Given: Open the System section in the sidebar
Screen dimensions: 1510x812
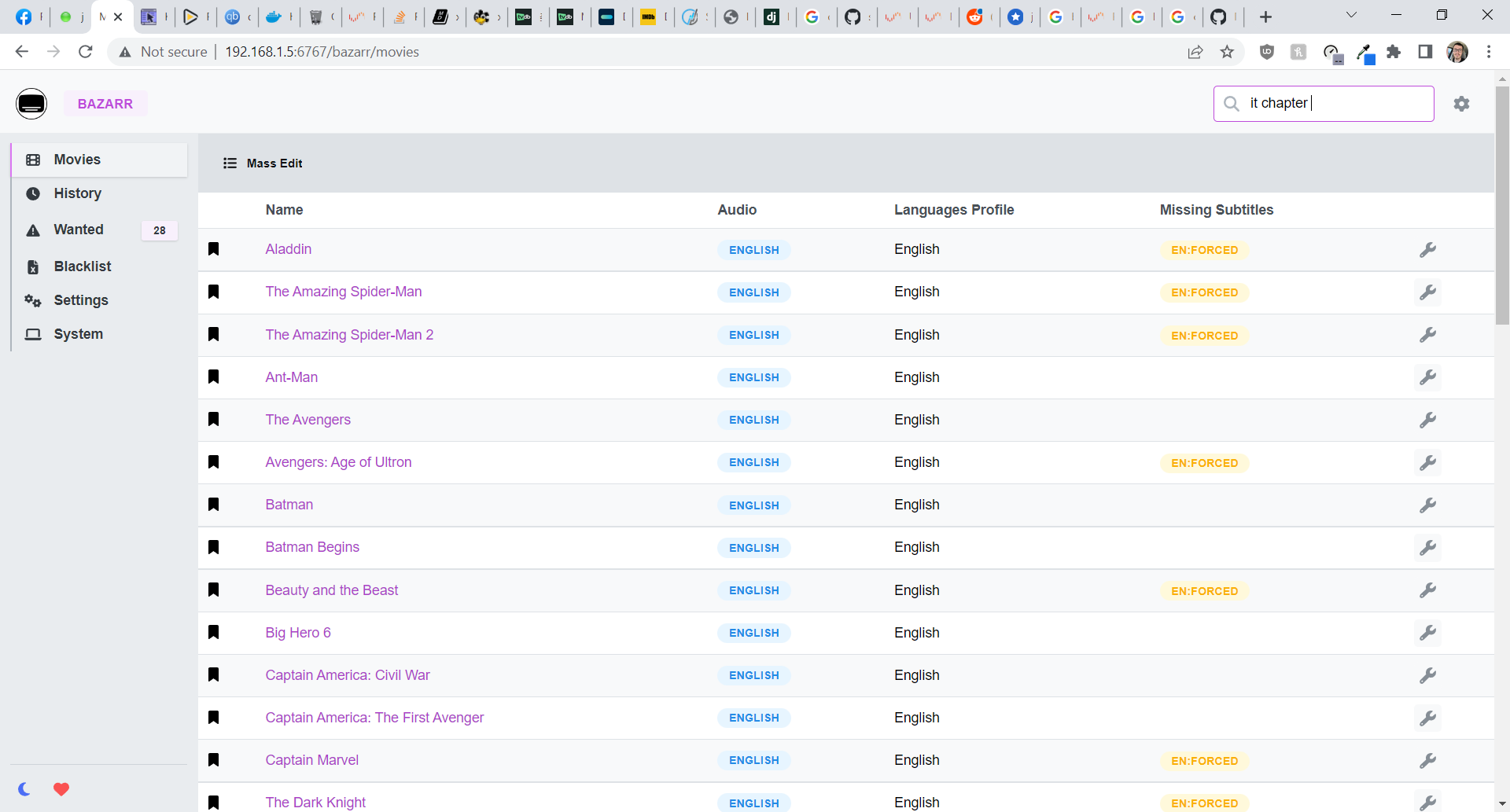Looking at the screenshot, I should click(78, 333).
